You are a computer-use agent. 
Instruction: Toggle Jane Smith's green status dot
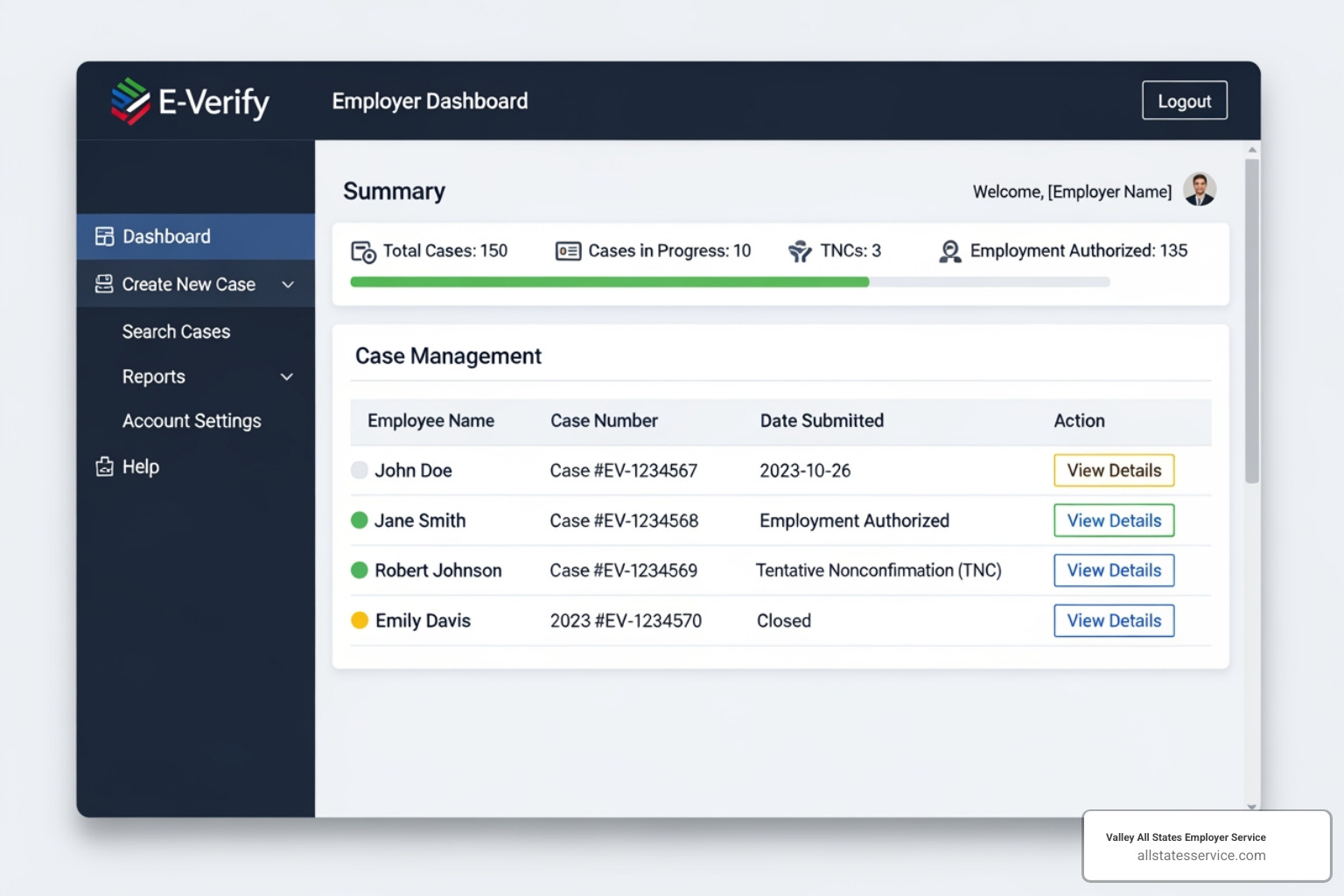click(x=359, y=520)
